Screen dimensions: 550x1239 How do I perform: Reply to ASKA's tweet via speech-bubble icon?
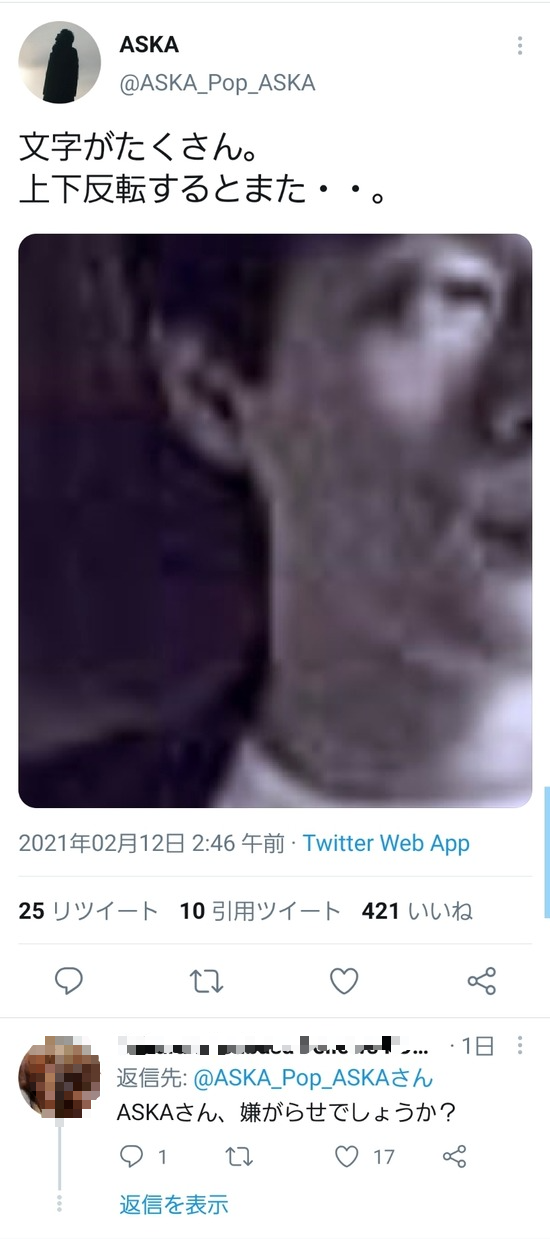pyautogui.click(x=68, y=981)
